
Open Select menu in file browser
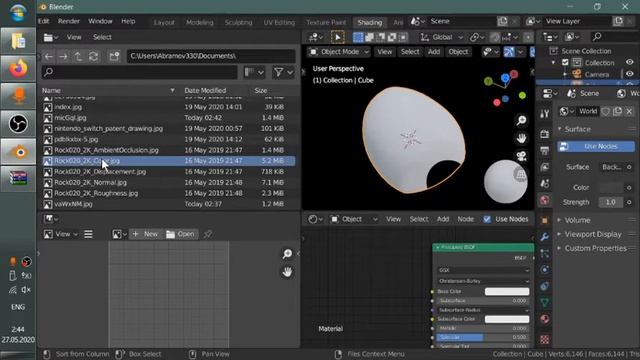tap(102, 37)
